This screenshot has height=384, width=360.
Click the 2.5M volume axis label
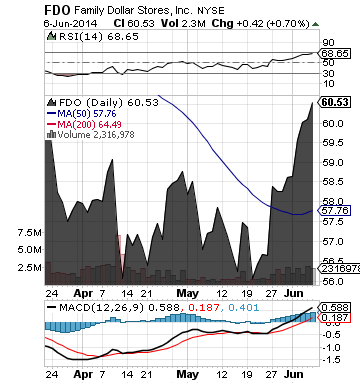pyautogui.click(x=29, y=268)
